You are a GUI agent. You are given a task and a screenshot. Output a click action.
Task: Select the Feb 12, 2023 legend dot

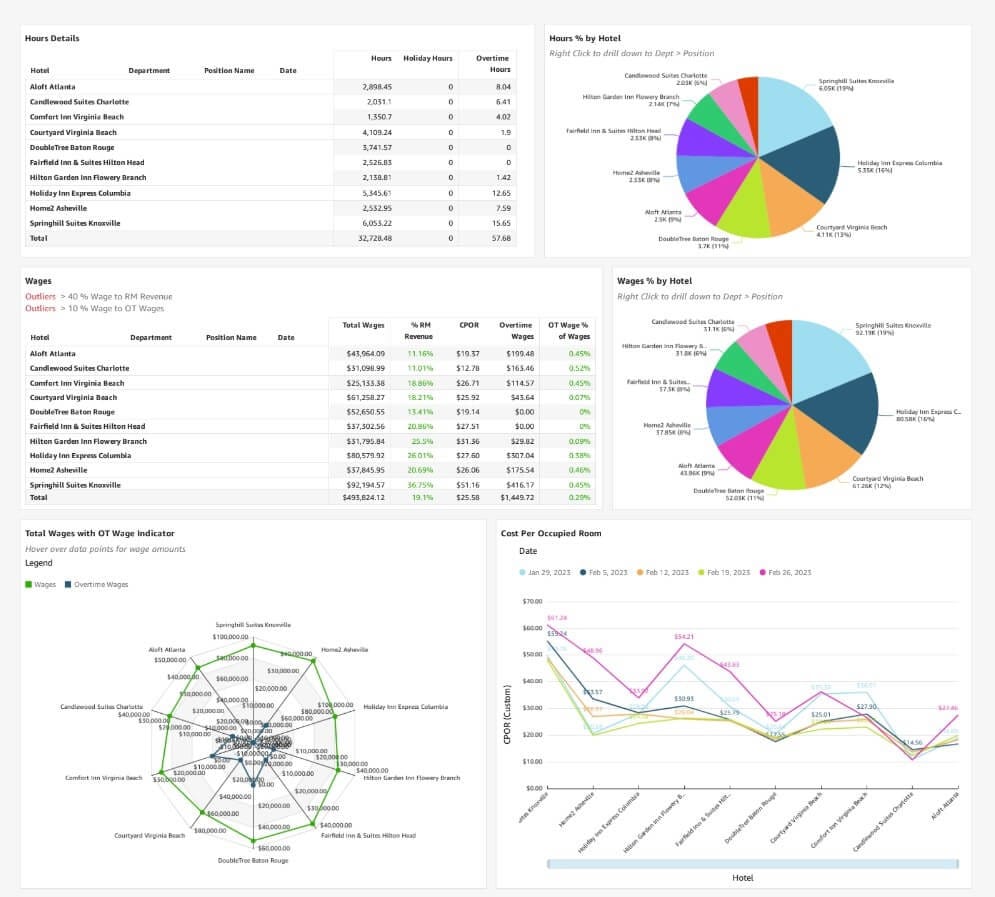coord(640,572)
